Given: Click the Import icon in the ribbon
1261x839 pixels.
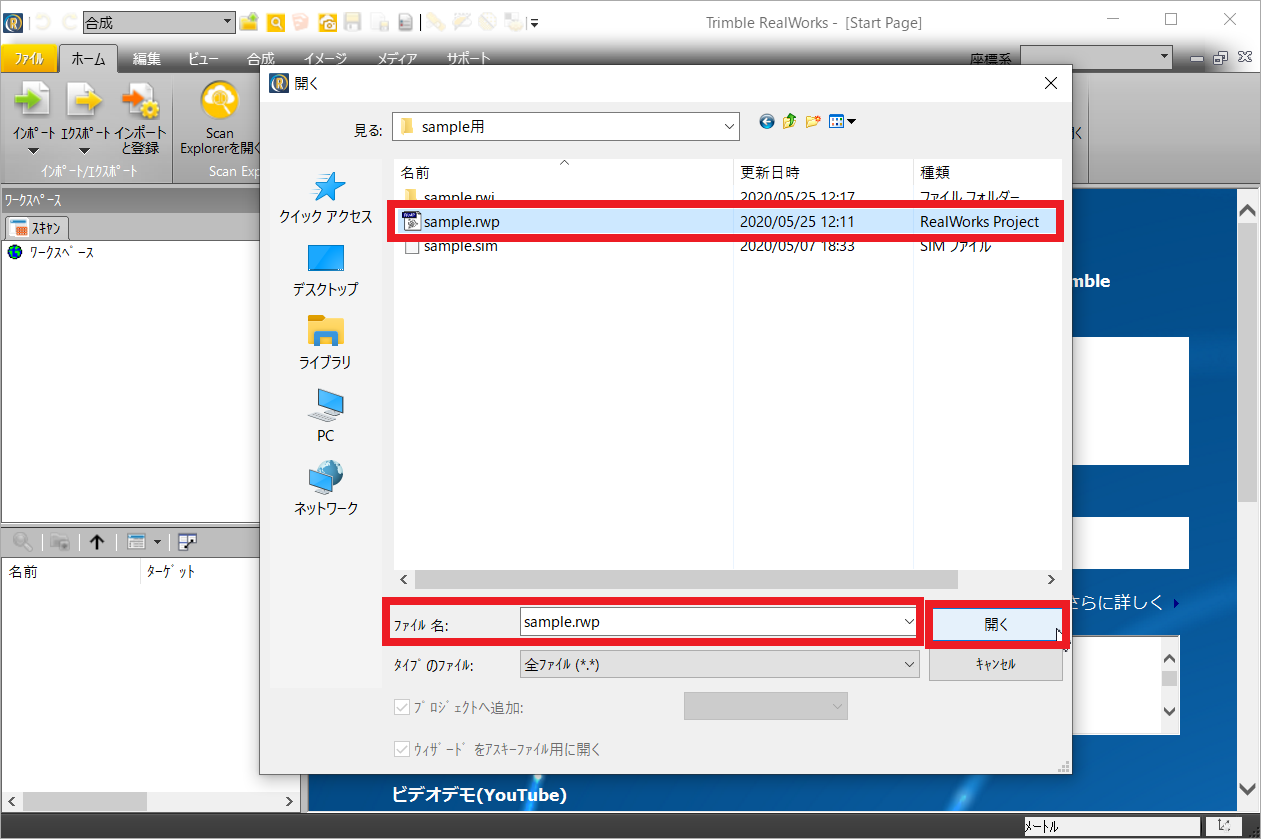Looking at the screenshot, I should pos(33,100).
